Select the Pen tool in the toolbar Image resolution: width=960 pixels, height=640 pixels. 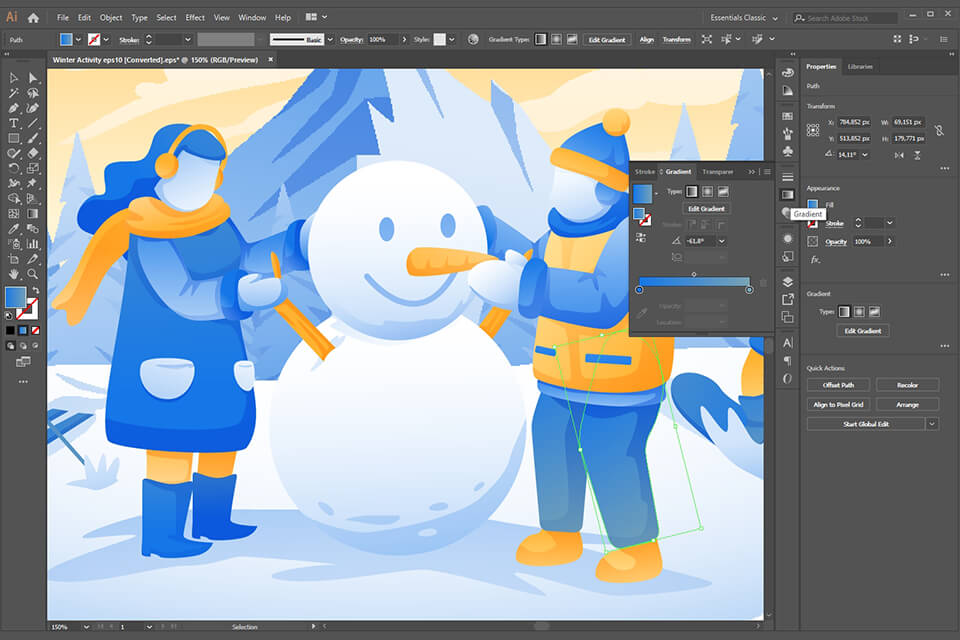(x=14, y=108)
